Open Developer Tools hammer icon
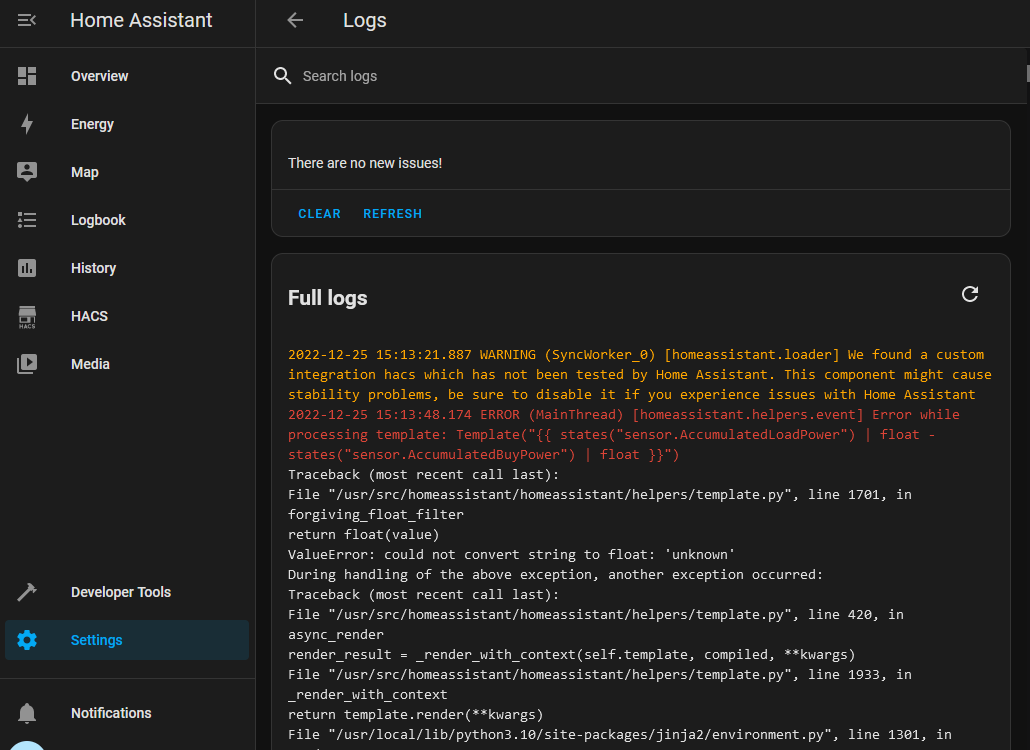 tap(27, 592)
